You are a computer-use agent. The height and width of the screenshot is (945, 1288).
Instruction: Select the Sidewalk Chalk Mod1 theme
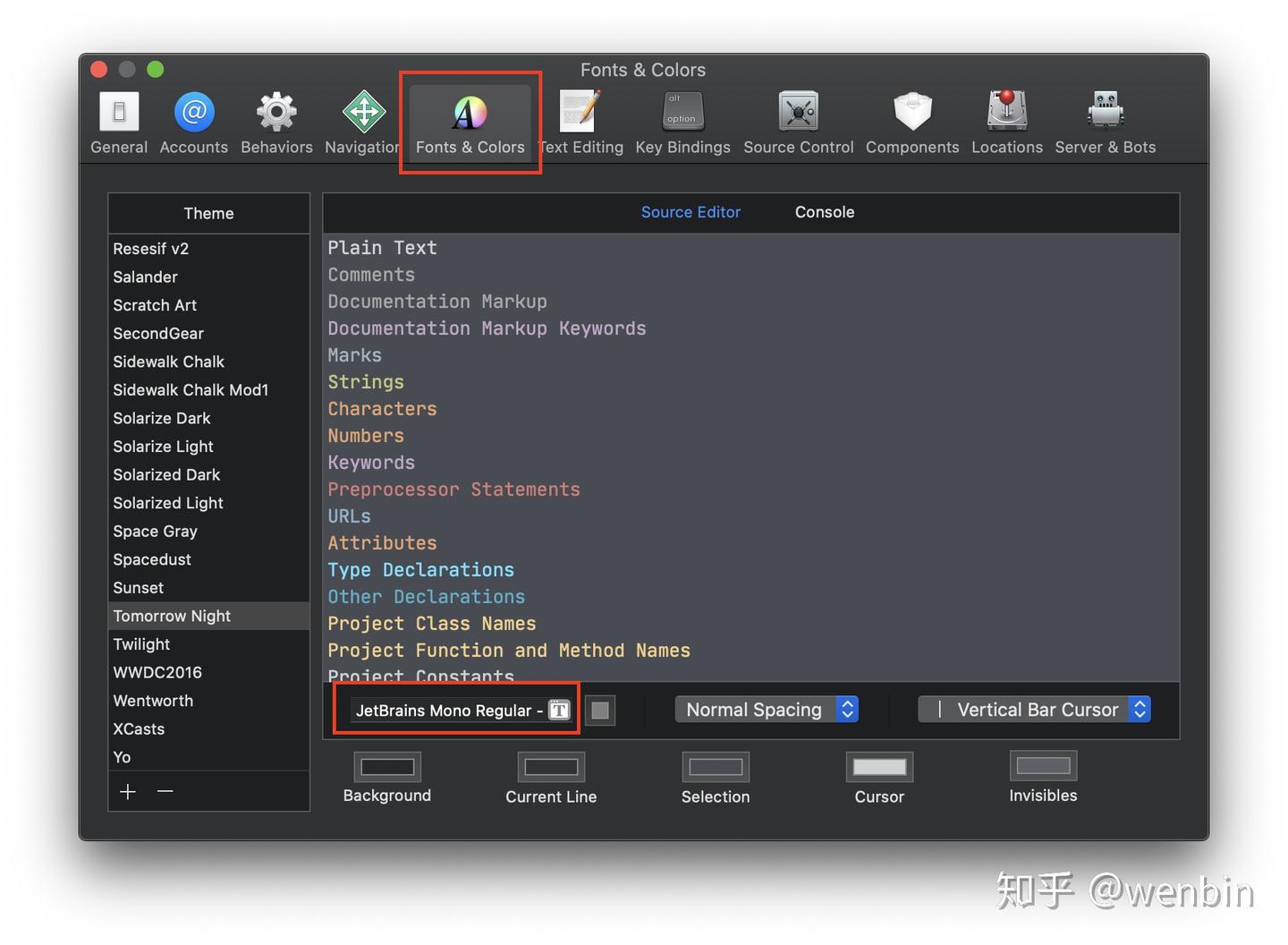click(209, 390)
